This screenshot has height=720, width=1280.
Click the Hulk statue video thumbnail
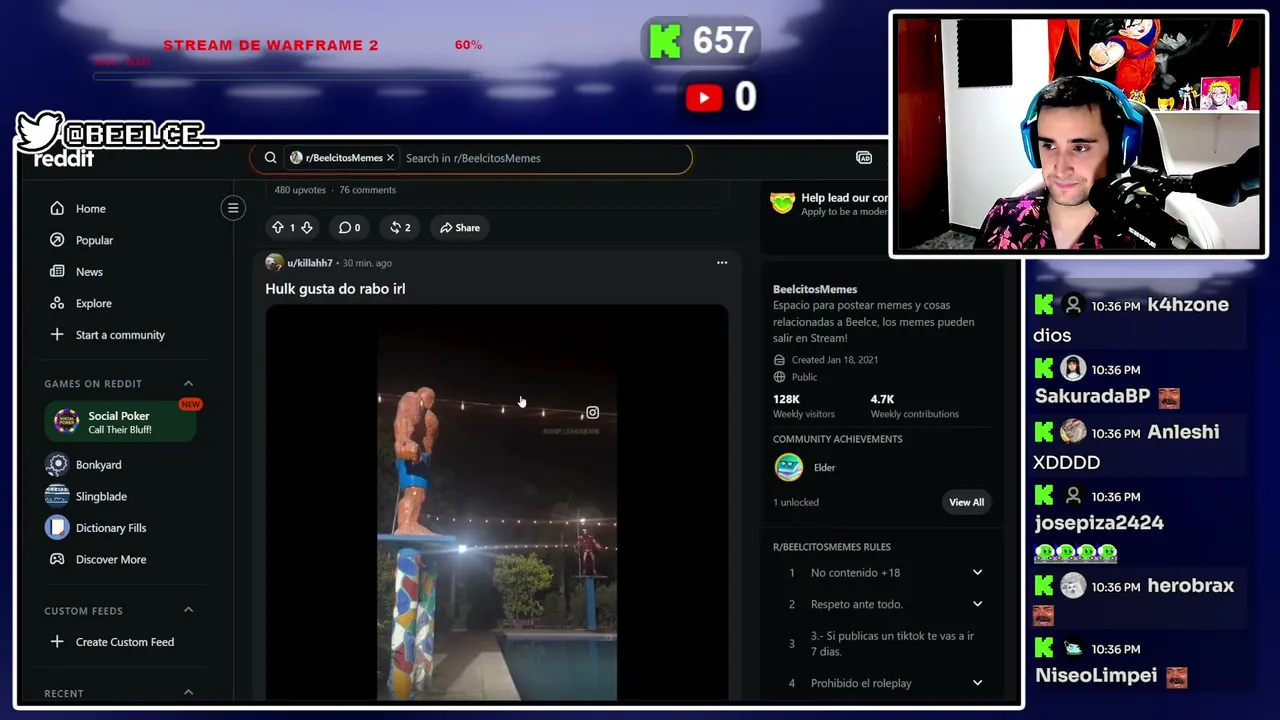pos(497,502)
